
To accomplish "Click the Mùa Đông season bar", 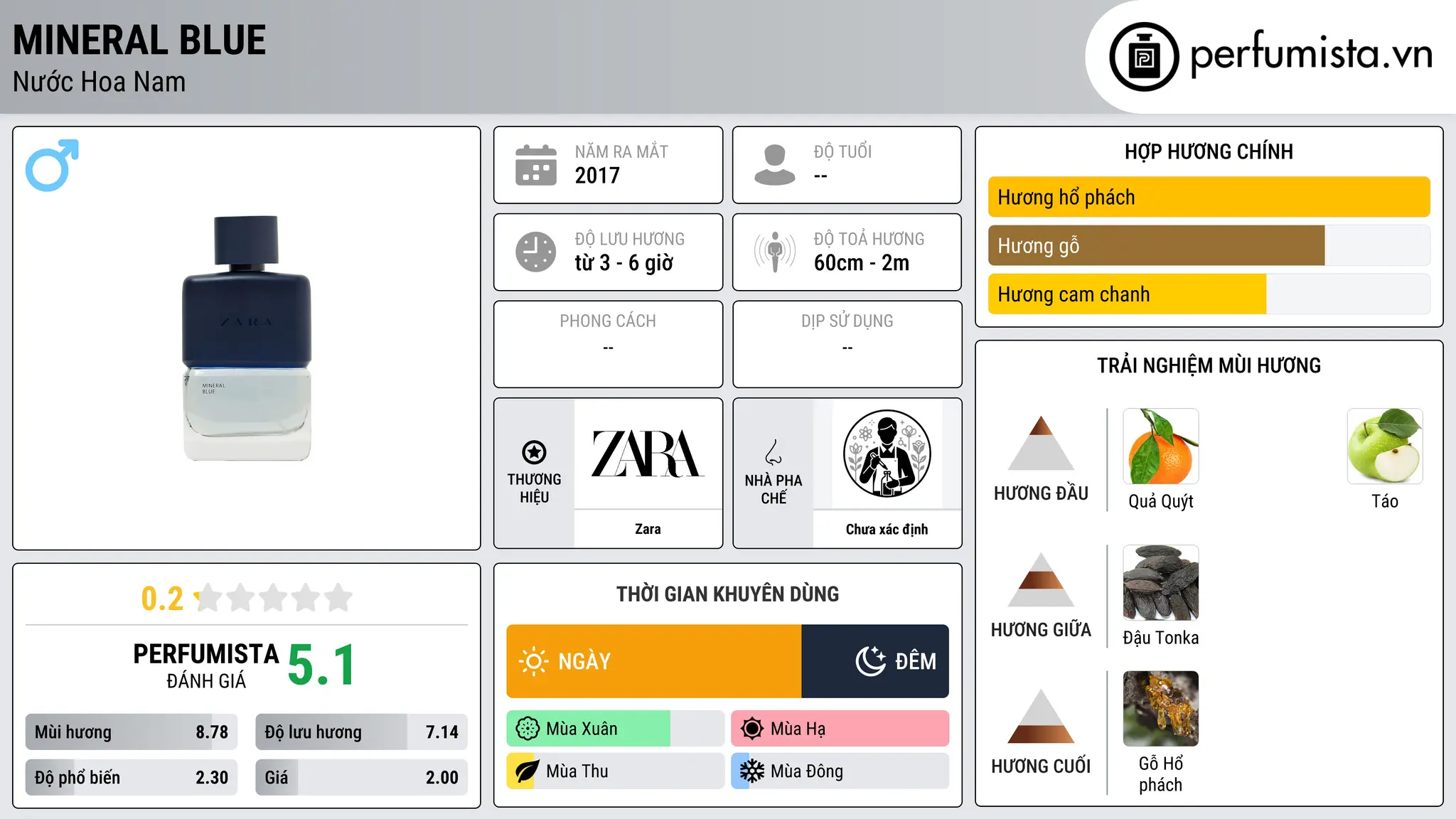I will pyautogui.click(x=840, y=771).
